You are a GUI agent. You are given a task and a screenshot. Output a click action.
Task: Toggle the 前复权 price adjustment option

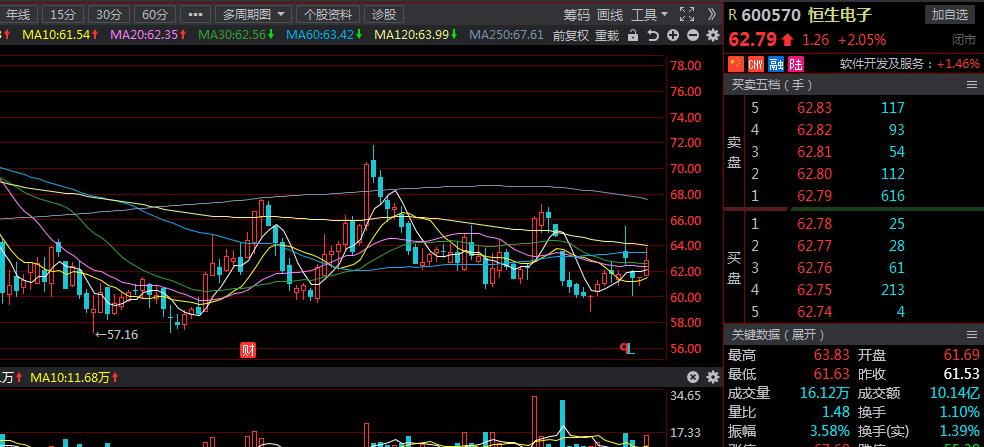pos(572,35)
